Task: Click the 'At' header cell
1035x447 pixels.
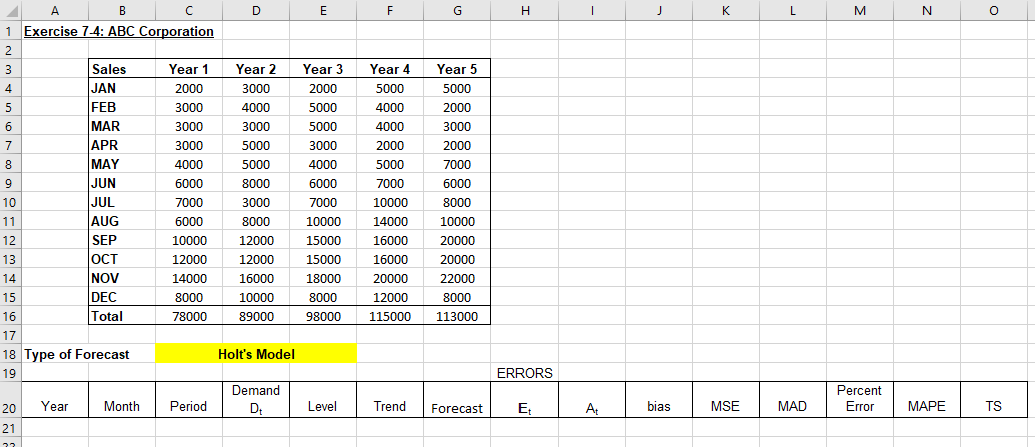Action: 591,399
